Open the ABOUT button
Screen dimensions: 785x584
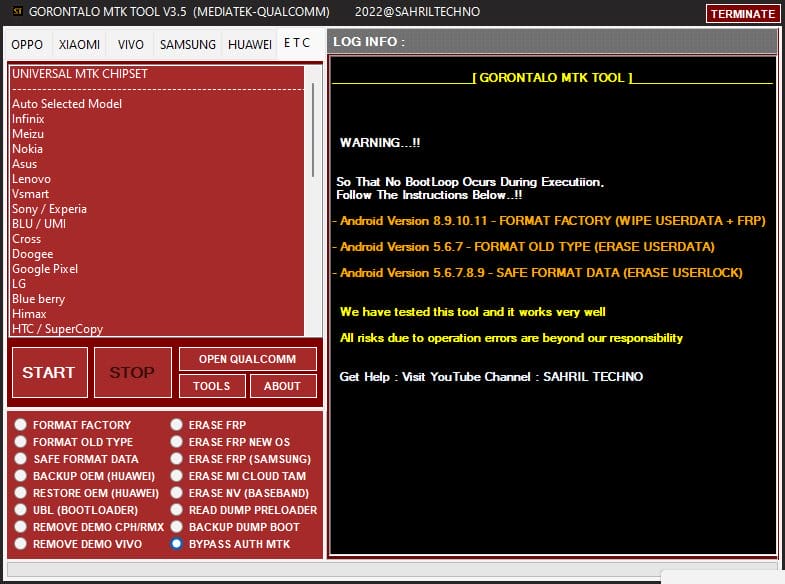pos(283,386)
